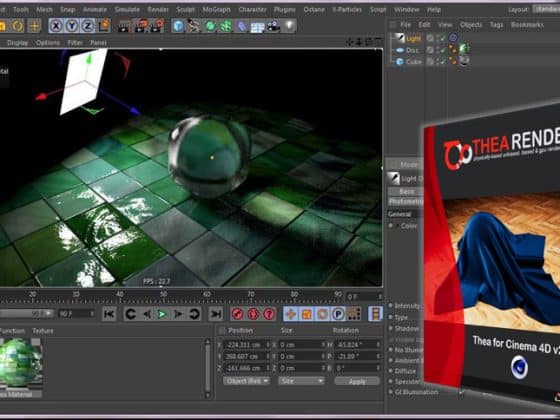This screenshot has height=420, width=560.
Task: Open the Character menu
Action: 252,10
